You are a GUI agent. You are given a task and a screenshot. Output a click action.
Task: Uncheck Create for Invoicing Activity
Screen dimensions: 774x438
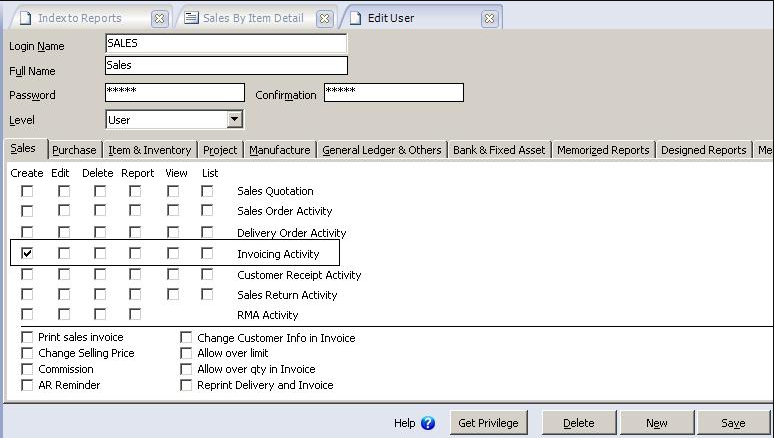[x=27, y=254]
